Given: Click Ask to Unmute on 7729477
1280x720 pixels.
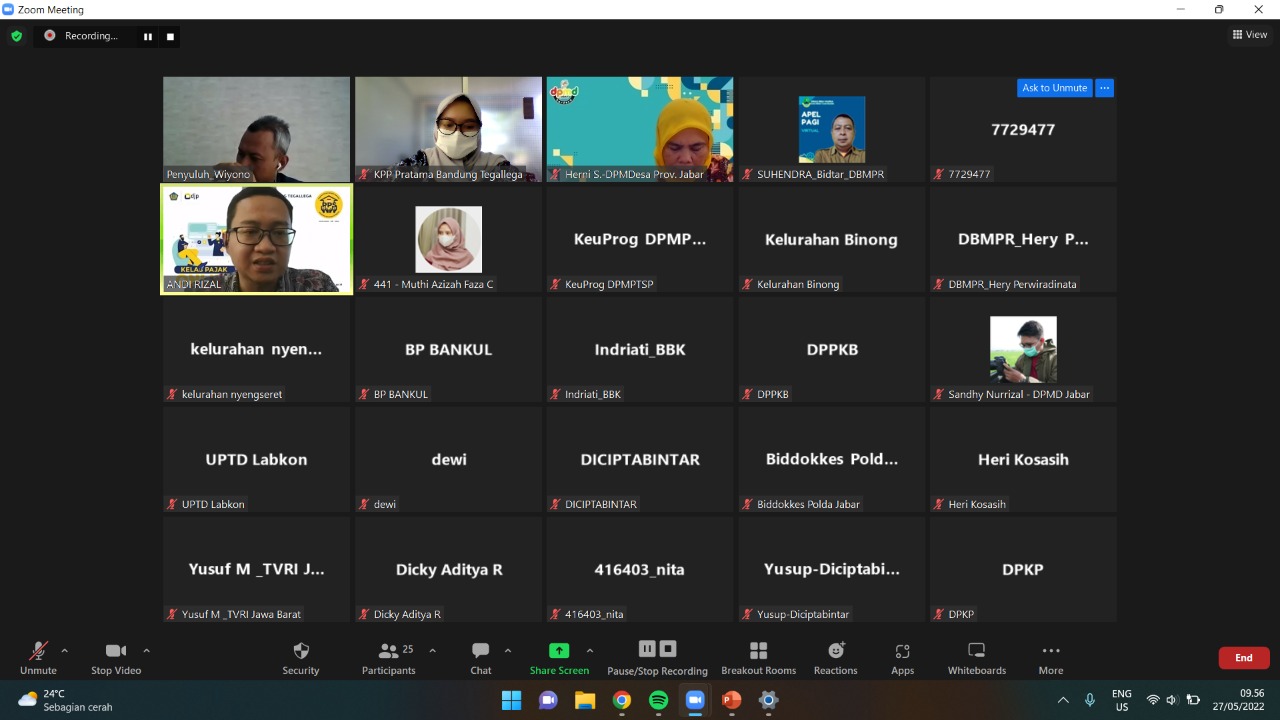Looking at the screenshot, I should coord(1054,88).
